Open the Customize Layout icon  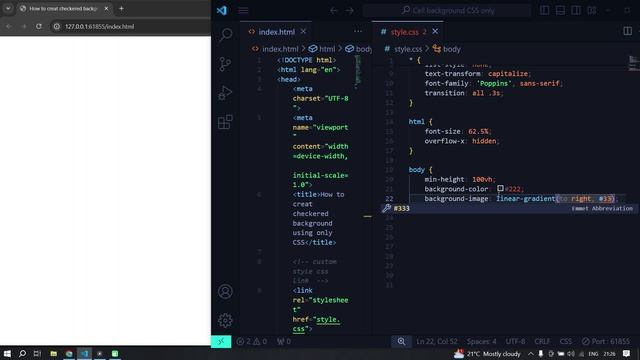click(x=592, y=10)
